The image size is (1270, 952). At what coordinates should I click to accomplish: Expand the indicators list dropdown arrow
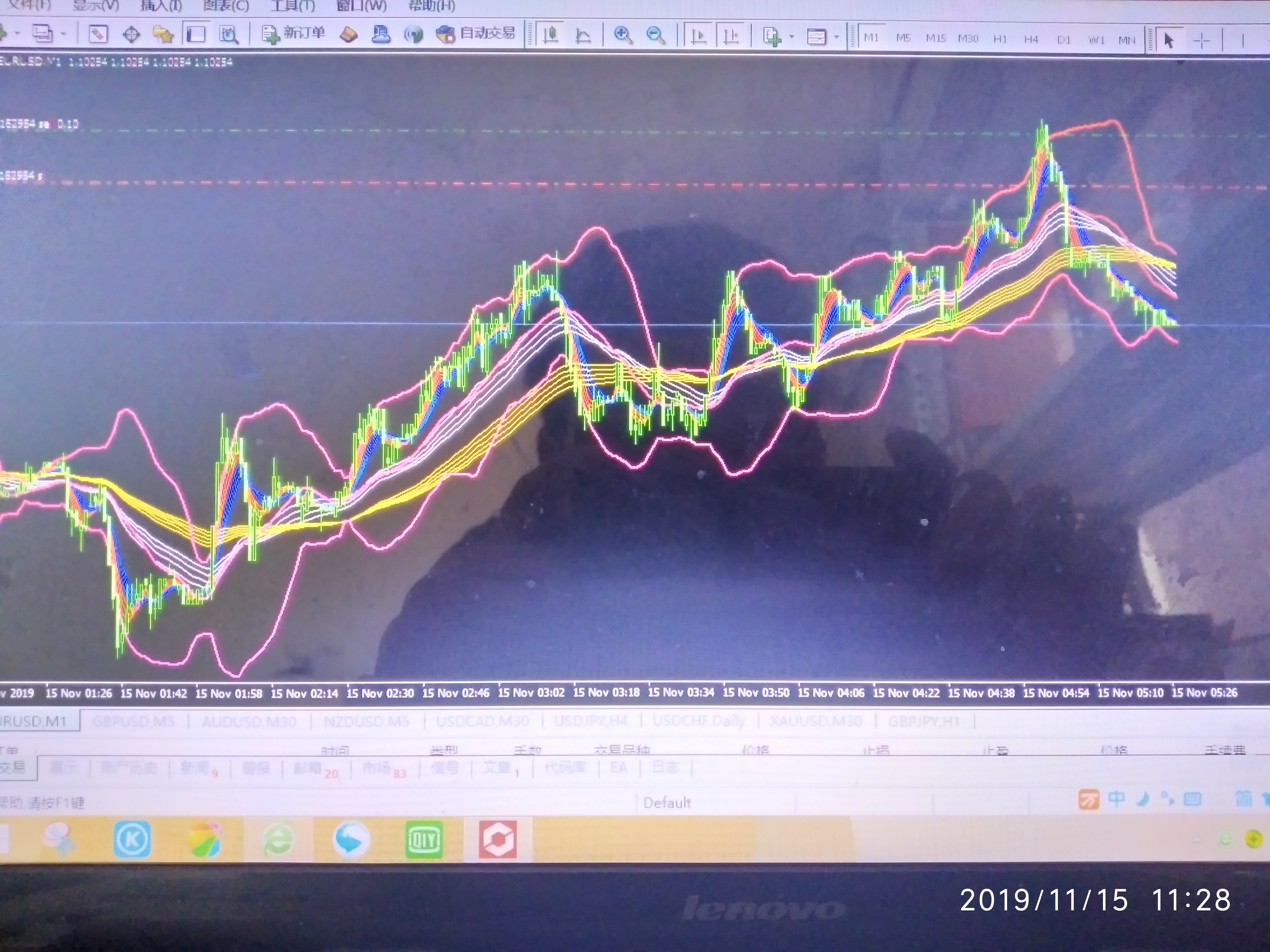point(791,37)
